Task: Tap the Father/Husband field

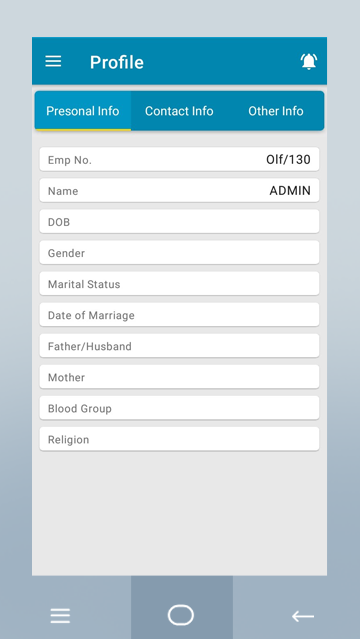Action: click(179, 346)
